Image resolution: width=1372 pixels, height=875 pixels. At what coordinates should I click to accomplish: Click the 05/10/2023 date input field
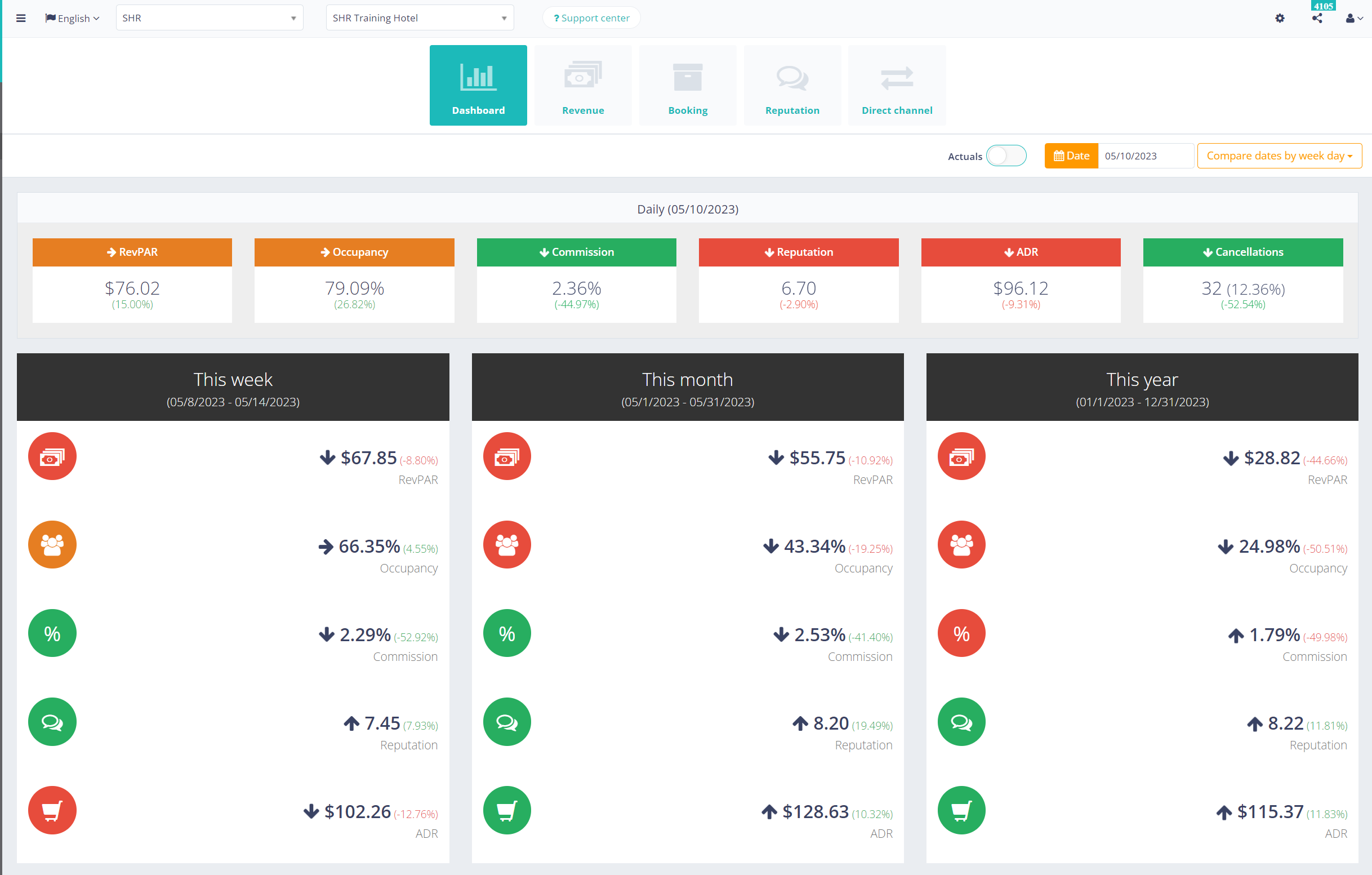pos(1145,156)
